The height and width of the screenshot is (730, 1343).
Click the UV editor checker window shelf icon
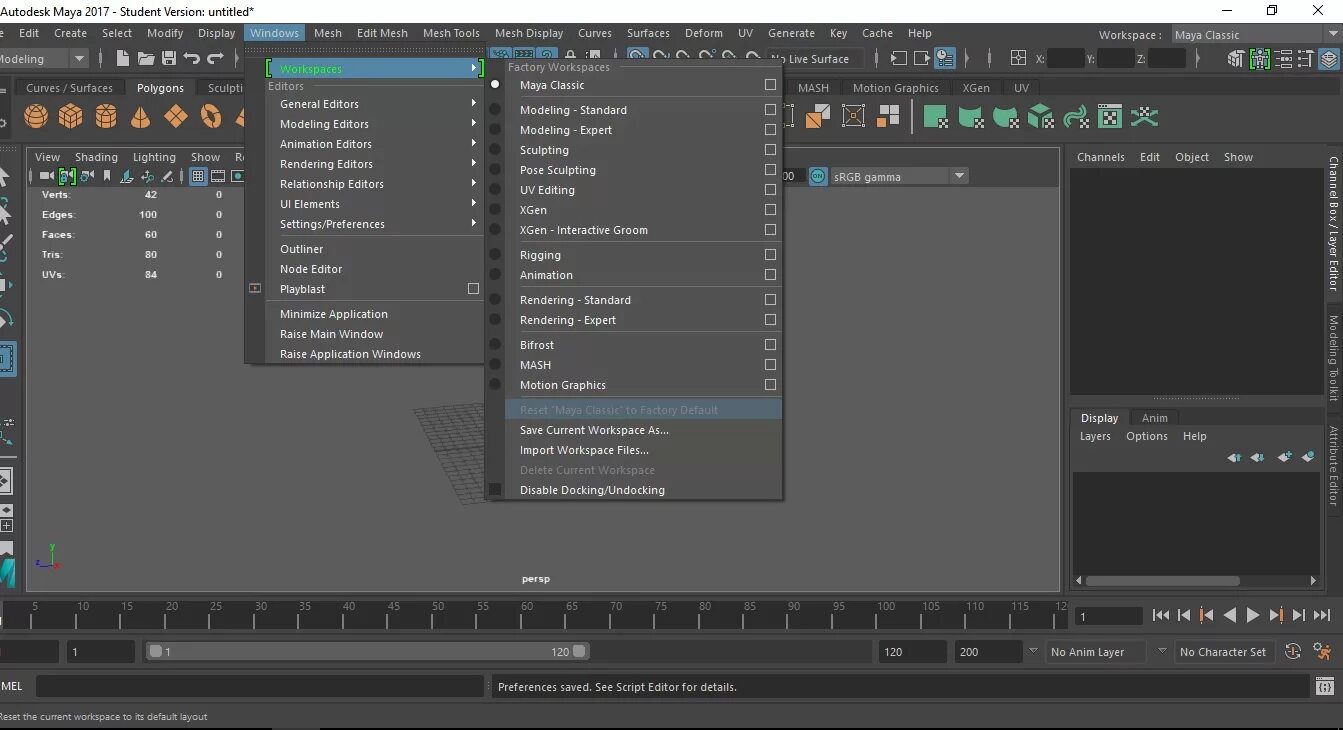click(x=1110, y=117)
